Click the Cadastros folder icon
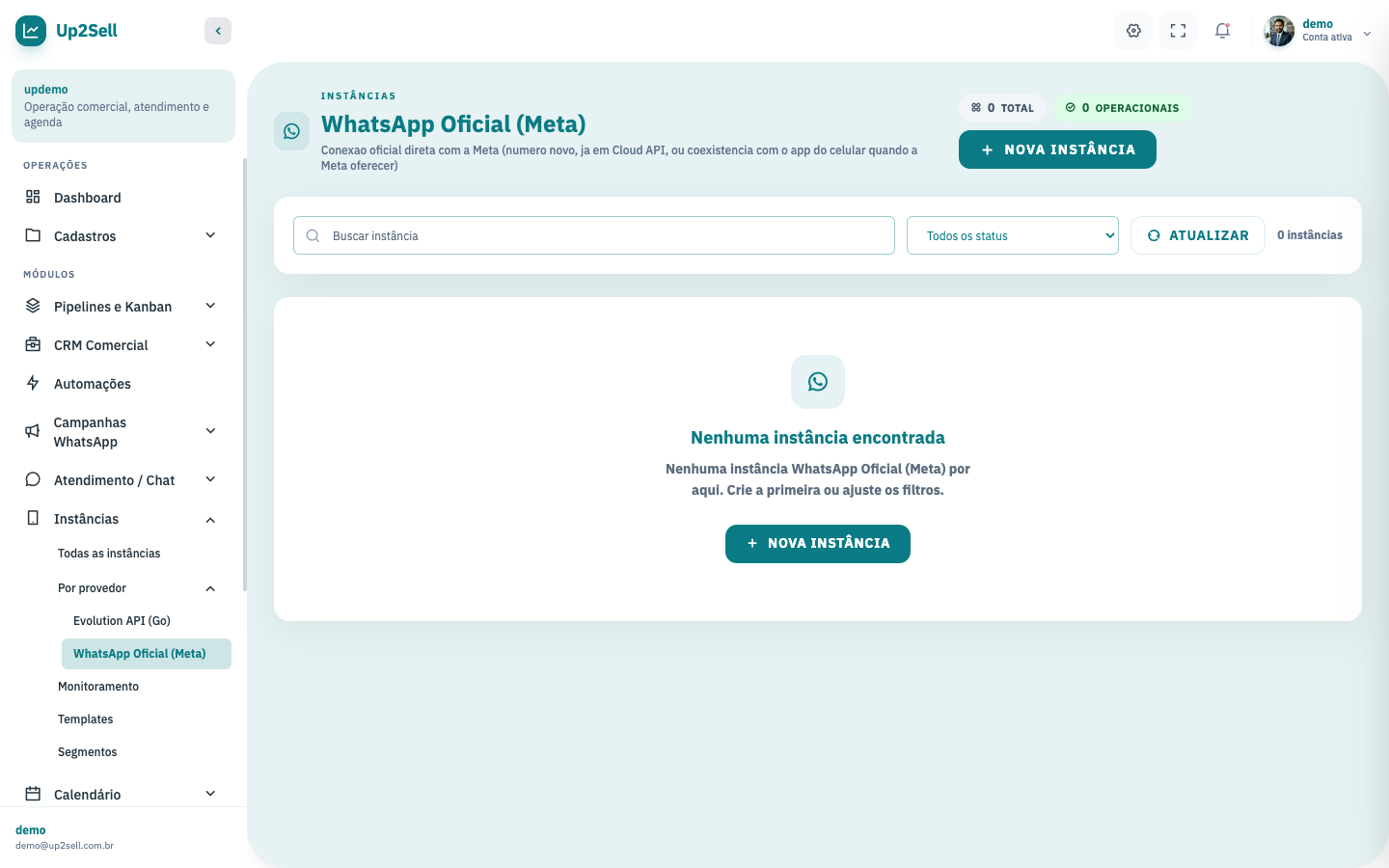This screenshot has width=1389, height=868. [33, 235]
